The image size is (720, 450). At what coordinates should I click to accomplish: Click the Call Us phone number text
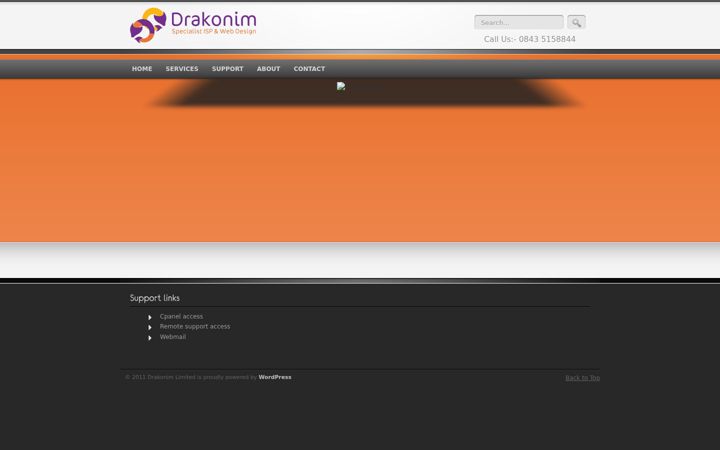[x=529, y=39]
